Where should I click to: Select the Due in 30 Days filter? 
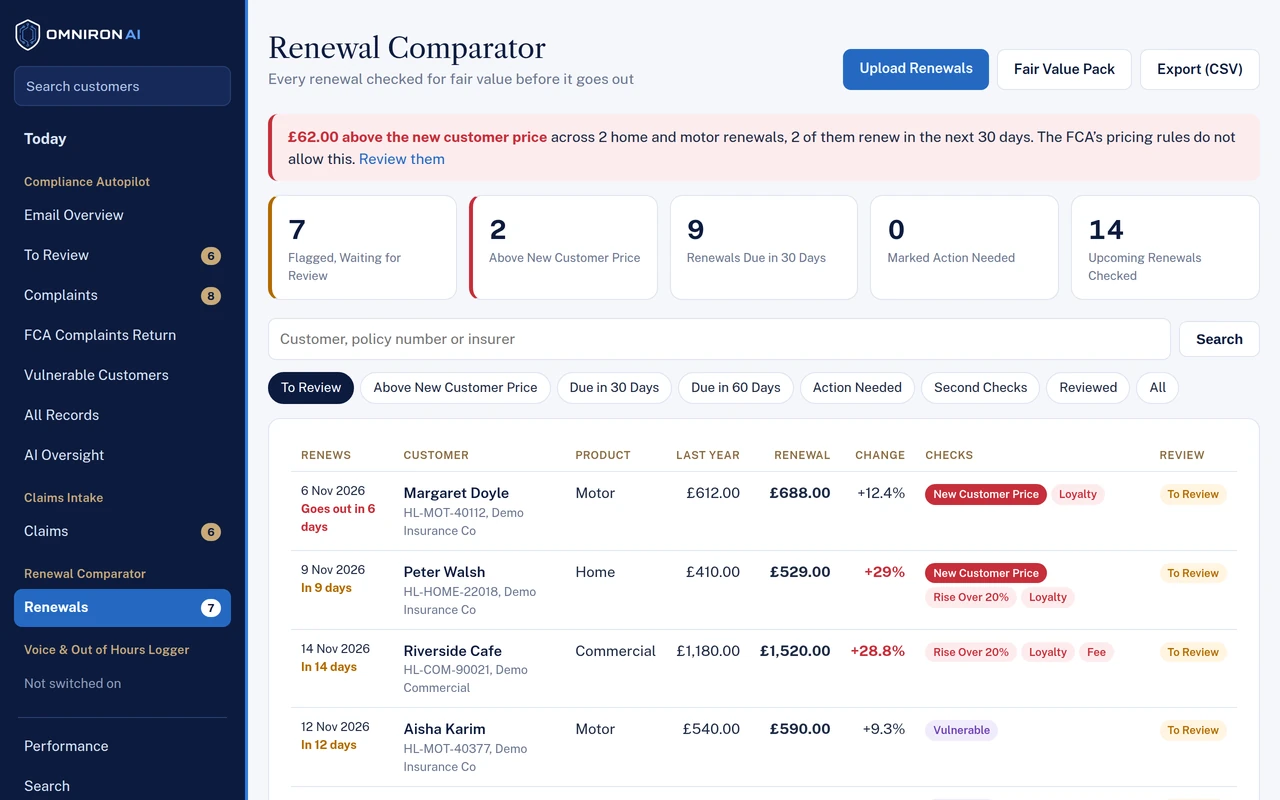[614, 388]
